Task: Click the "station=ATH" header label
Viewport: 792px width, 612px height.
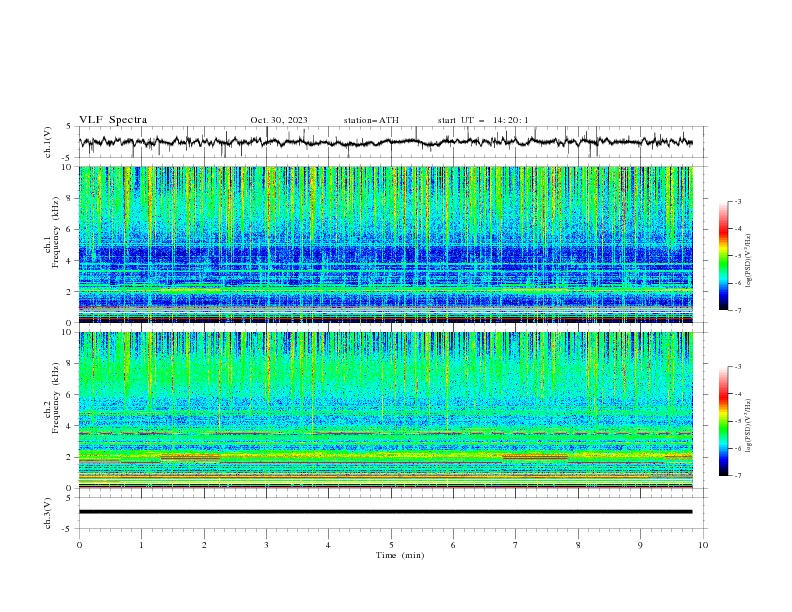Action: pos(371,120)
